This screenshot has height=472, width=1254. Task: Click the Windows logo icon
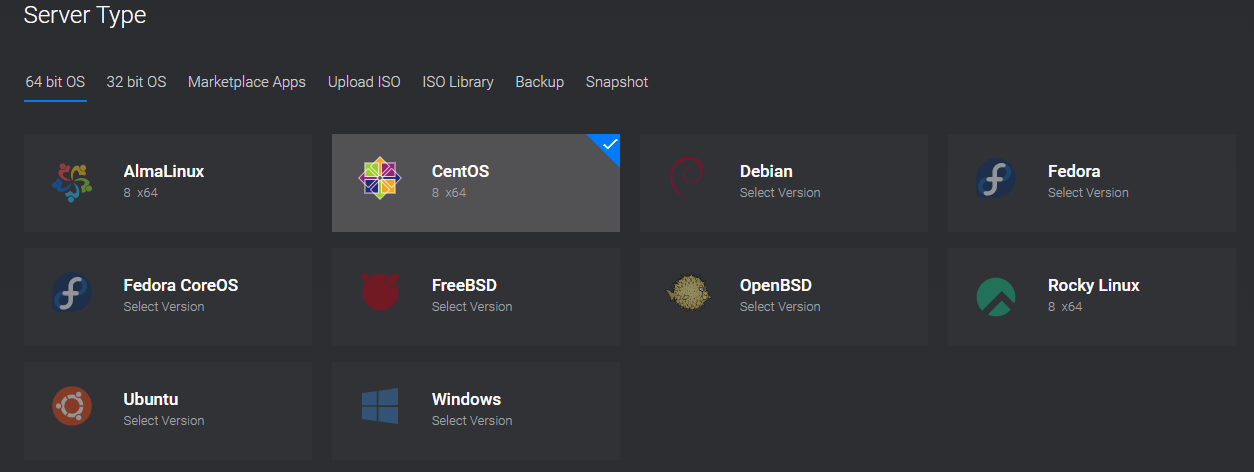[380, 406]
